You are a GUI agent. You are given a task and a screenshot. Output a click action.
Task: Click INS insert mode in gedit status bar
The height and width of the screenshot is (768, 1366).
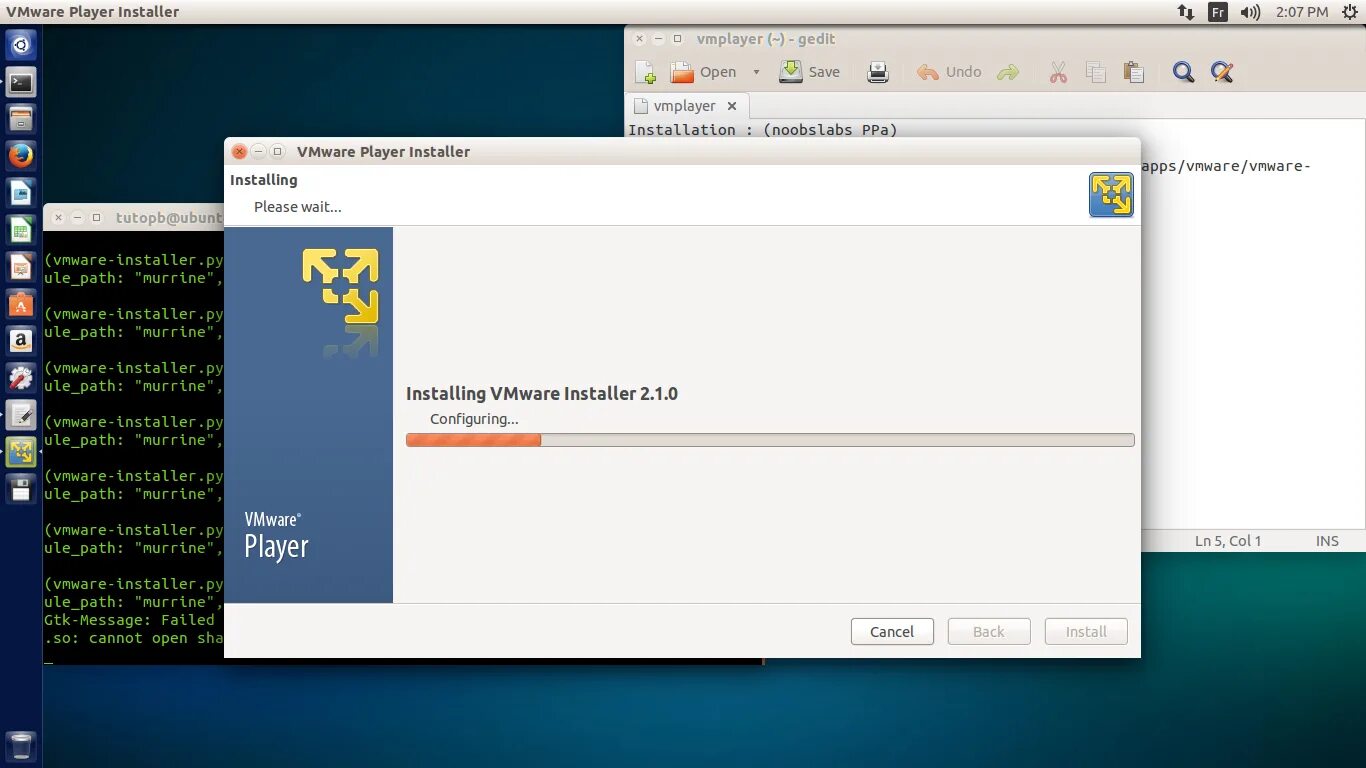(x=1327, y=541)
